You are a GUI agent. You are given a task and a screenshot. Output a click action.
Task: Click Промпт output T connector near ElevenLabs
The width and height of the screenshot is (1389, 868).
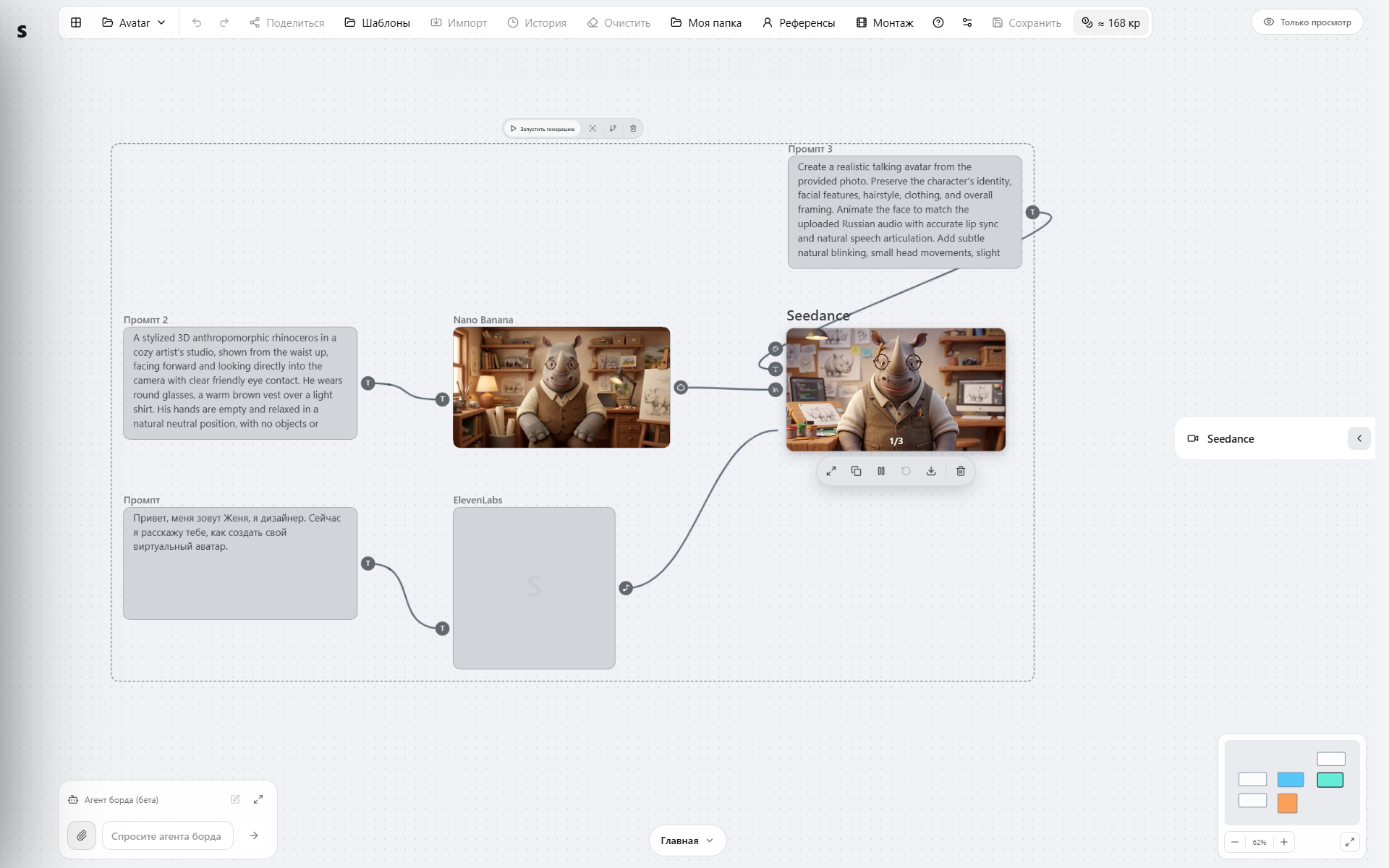368,563
